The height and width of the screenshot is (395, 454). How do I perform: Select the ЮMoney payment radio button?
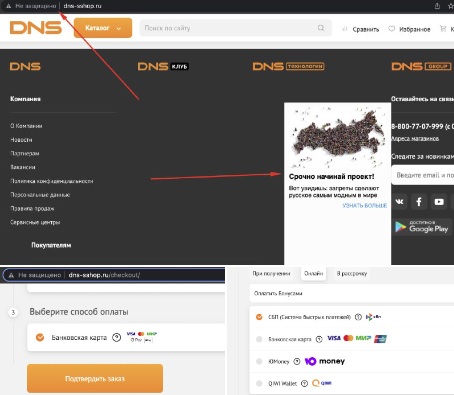click(259, 361)
